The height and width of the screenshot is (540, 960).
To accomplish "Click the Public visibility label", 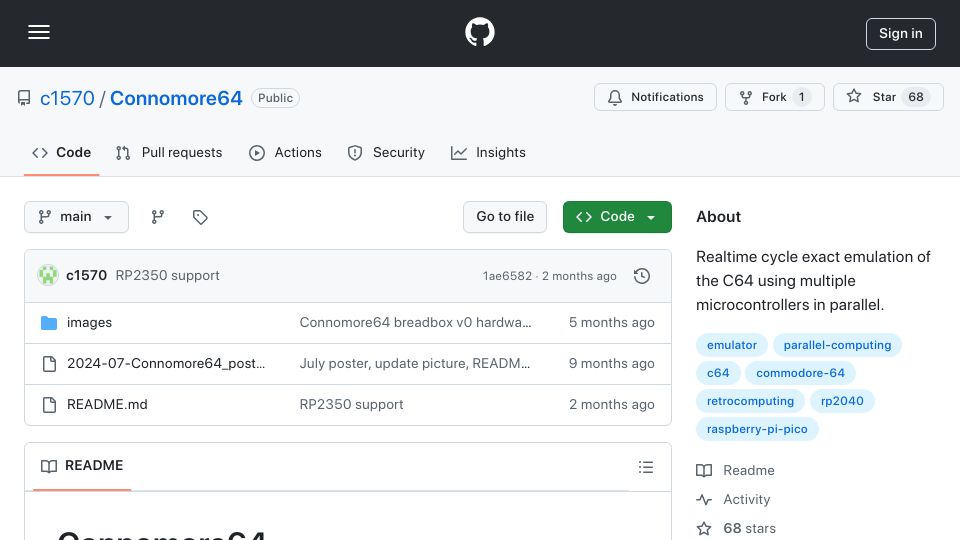I will (276, 98).
